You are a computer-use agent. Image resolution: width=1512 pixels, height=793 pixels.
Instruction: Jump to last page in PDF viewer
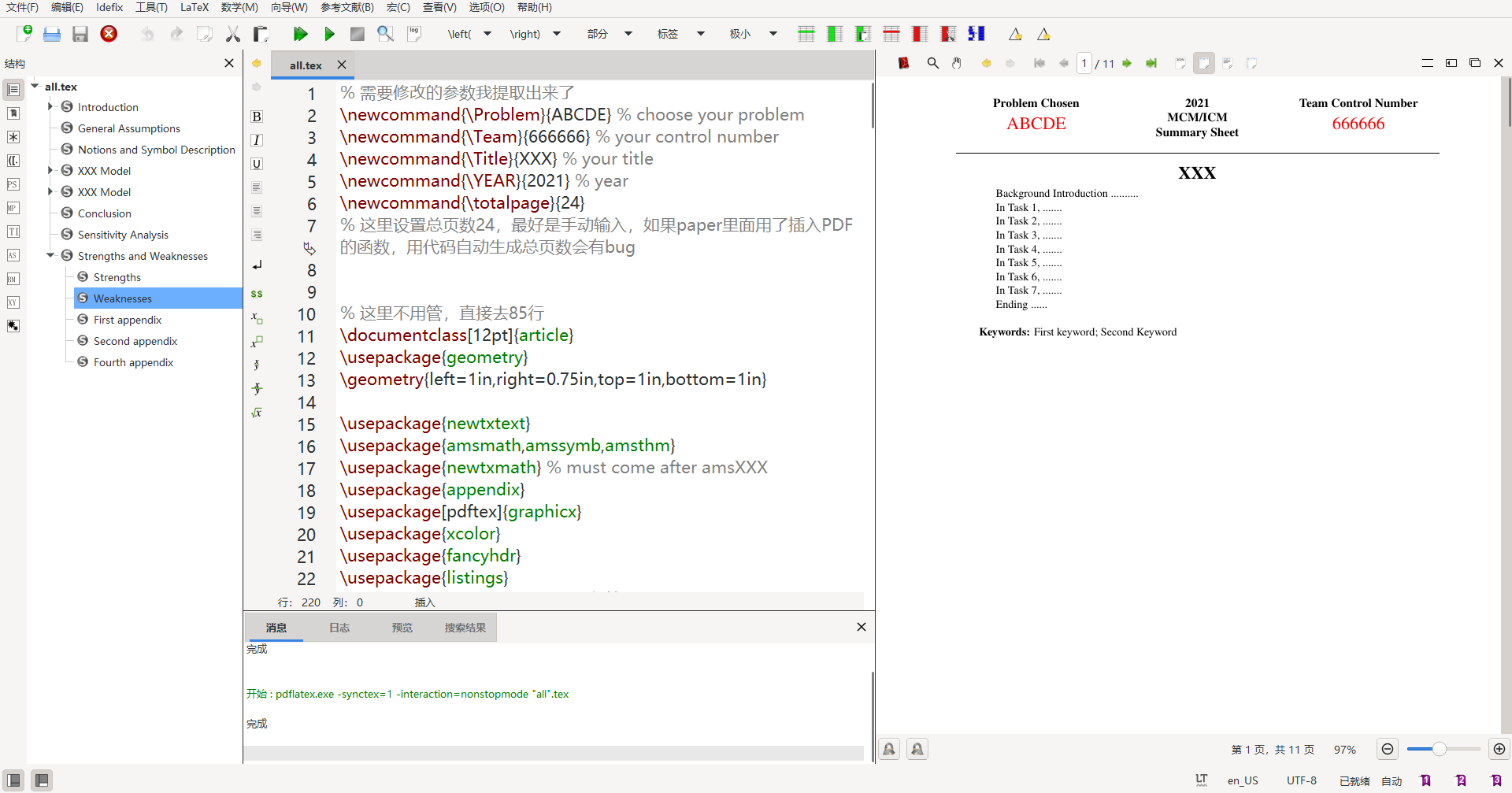(x=1151, y=63)
